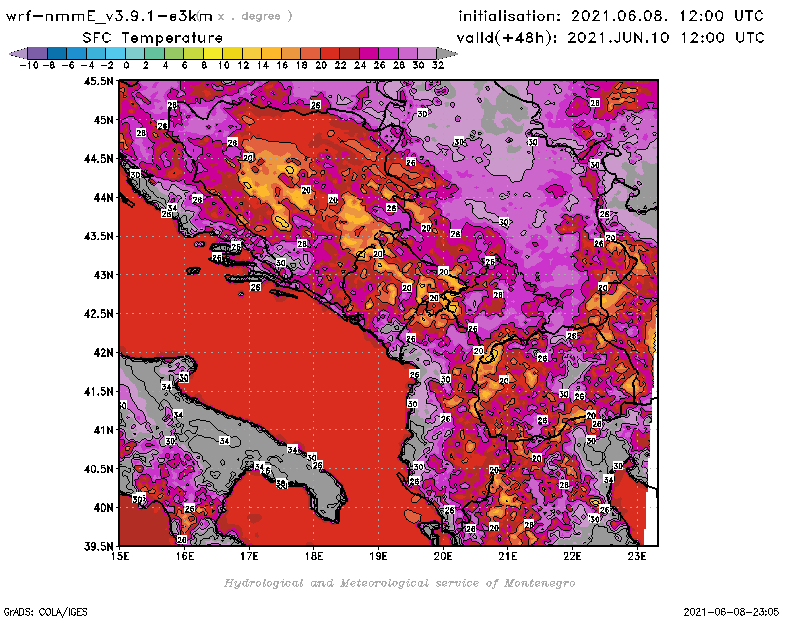Click the longitude label '21E'
Viewport: 800px width, 618px height.
pyautogui.click(x=508, y=557)
